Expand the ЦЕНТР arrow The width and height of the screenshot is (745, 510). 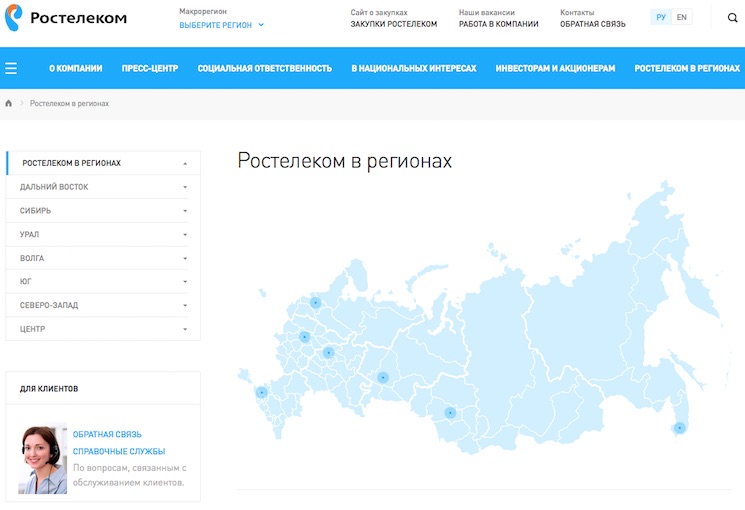[x=185, y=329]
